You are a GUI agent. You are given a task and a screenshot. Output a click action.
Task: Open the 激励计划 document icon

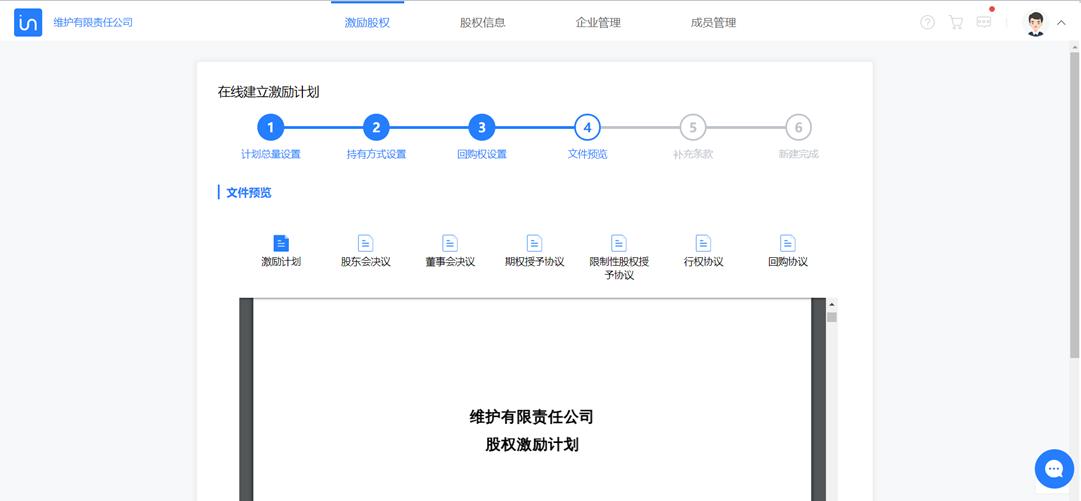(x=281, y=243)
